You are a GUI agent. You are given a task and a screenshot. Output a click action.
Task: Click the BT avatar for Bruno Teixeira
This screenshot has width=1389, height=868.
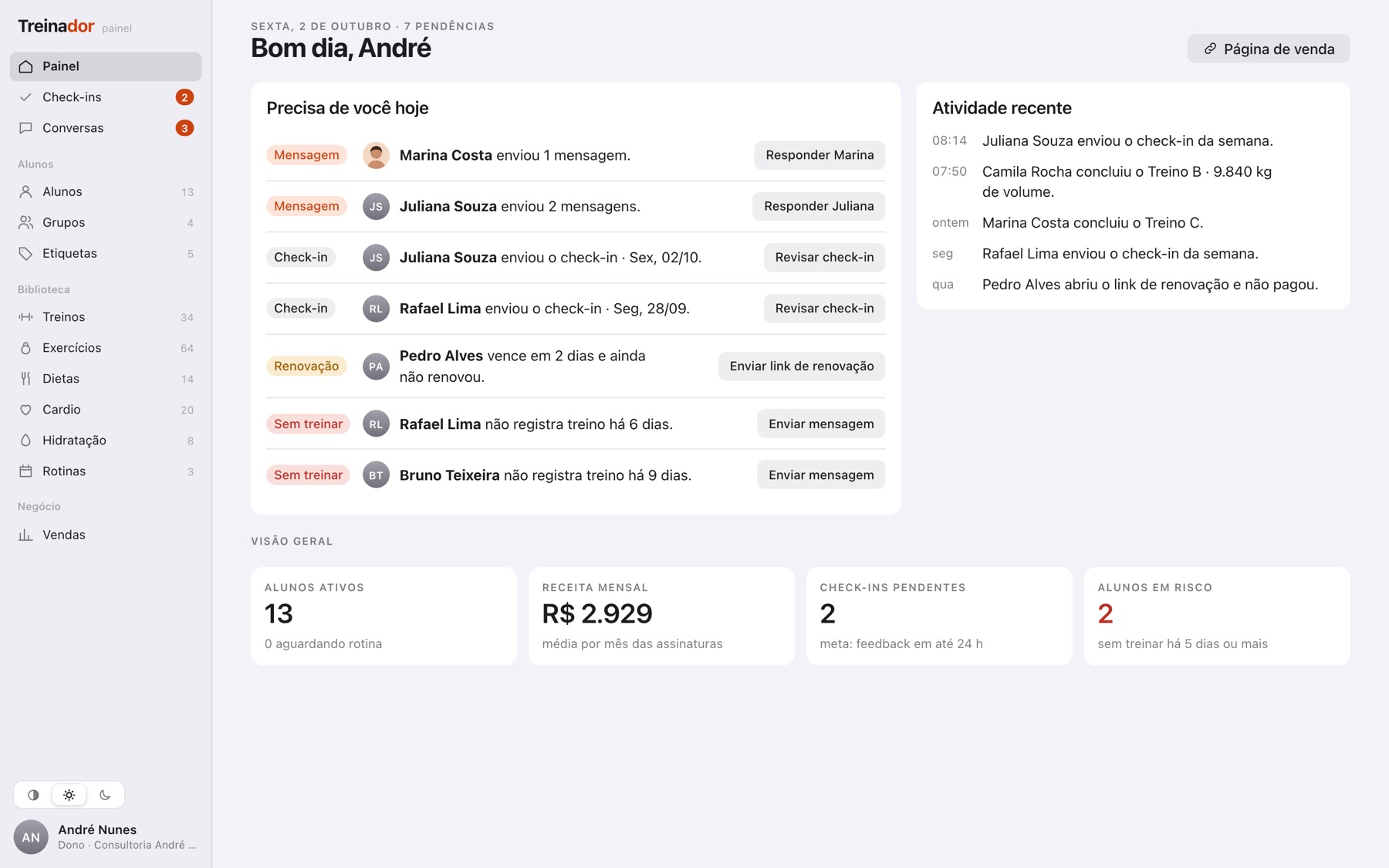point(376,475)
